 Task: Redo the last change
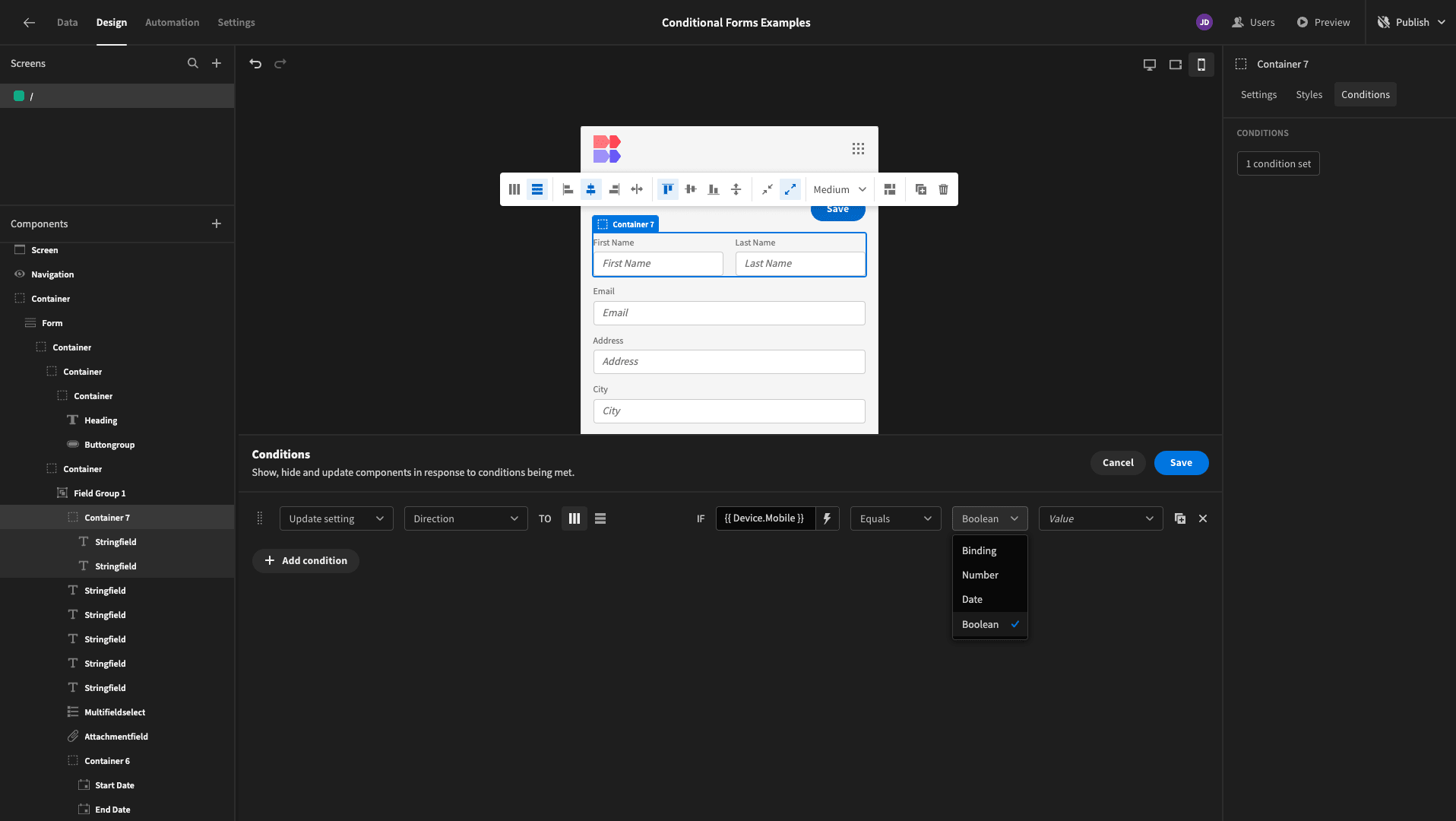pyautogui.click(x=280, y=63)
